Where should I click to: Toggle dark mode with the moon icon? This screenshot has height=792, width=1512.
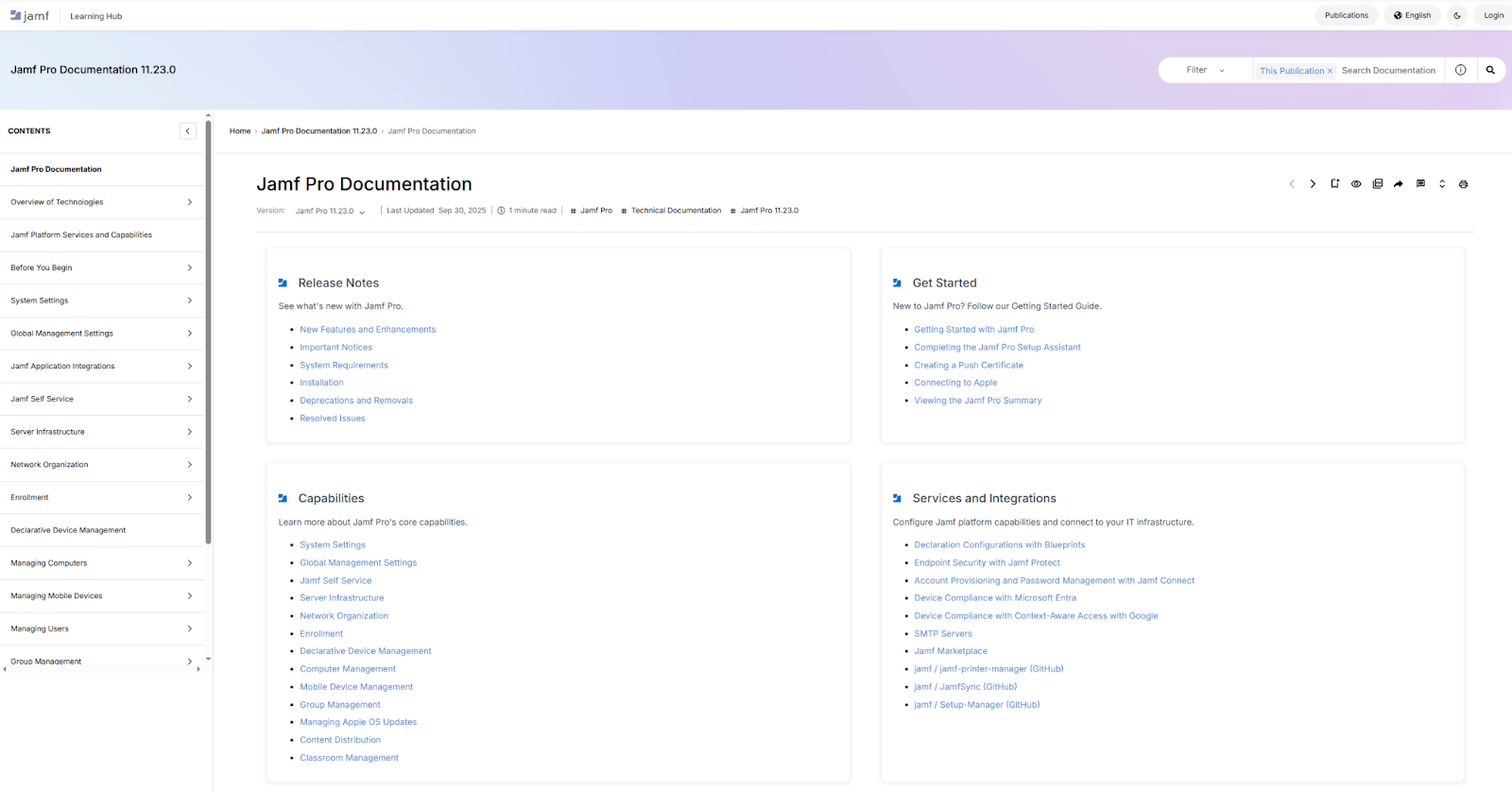1457,15
